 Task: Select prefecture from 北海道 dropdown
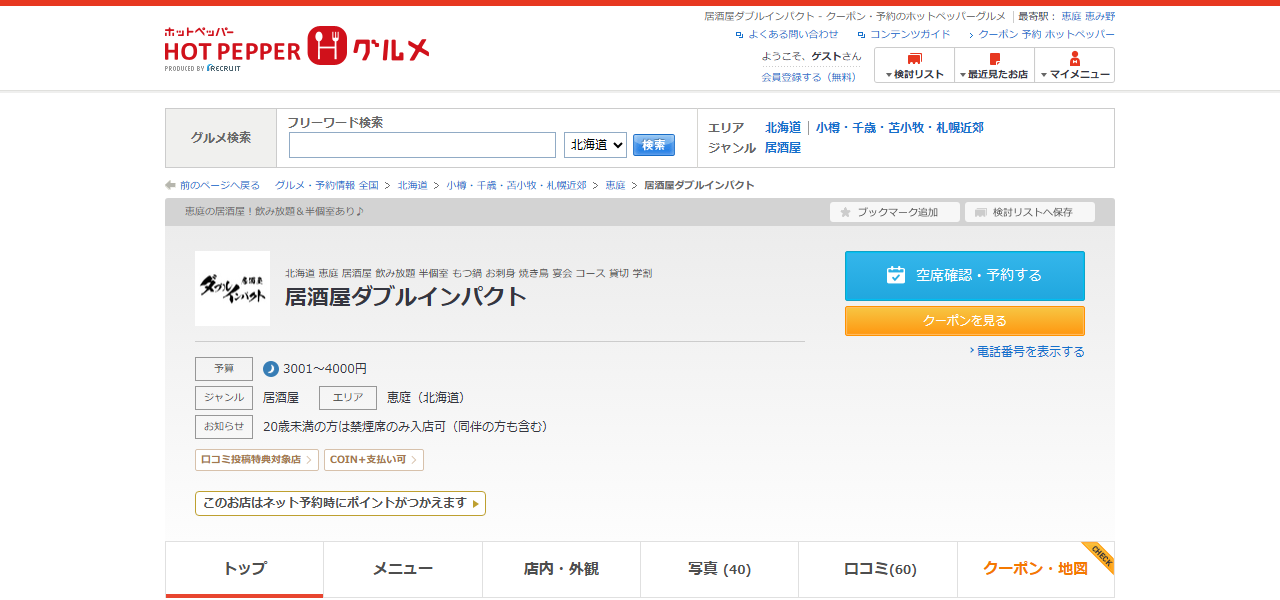click(595, 145)
